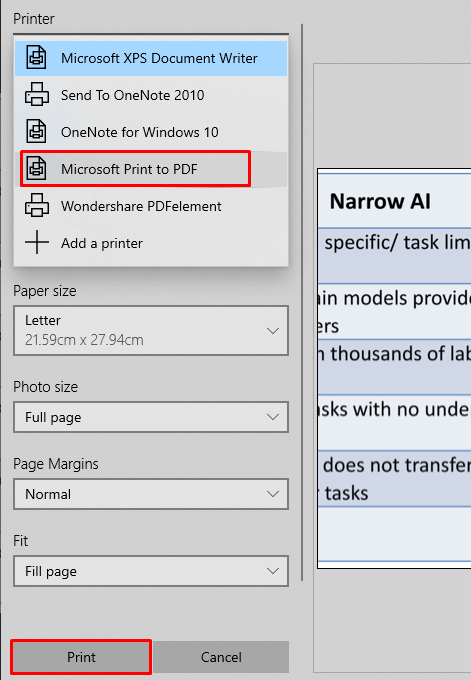Click the 'thousands of lab' preview row
471x680 pixels.
395,366
